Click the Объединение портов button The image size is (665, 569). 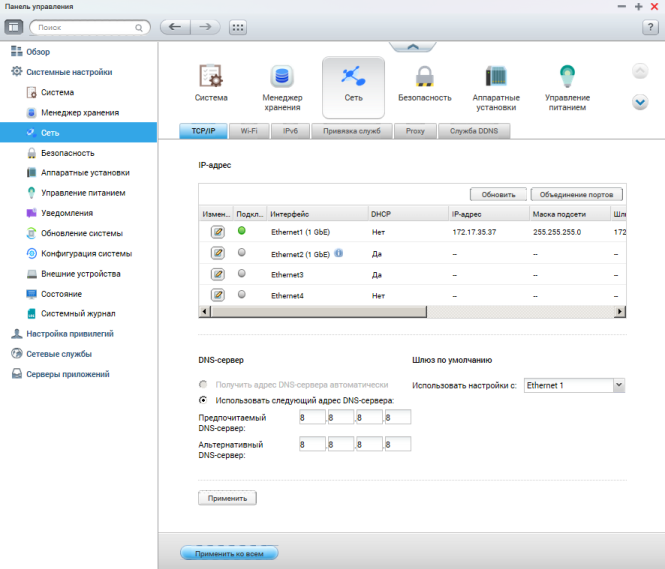tap(576, 195)
